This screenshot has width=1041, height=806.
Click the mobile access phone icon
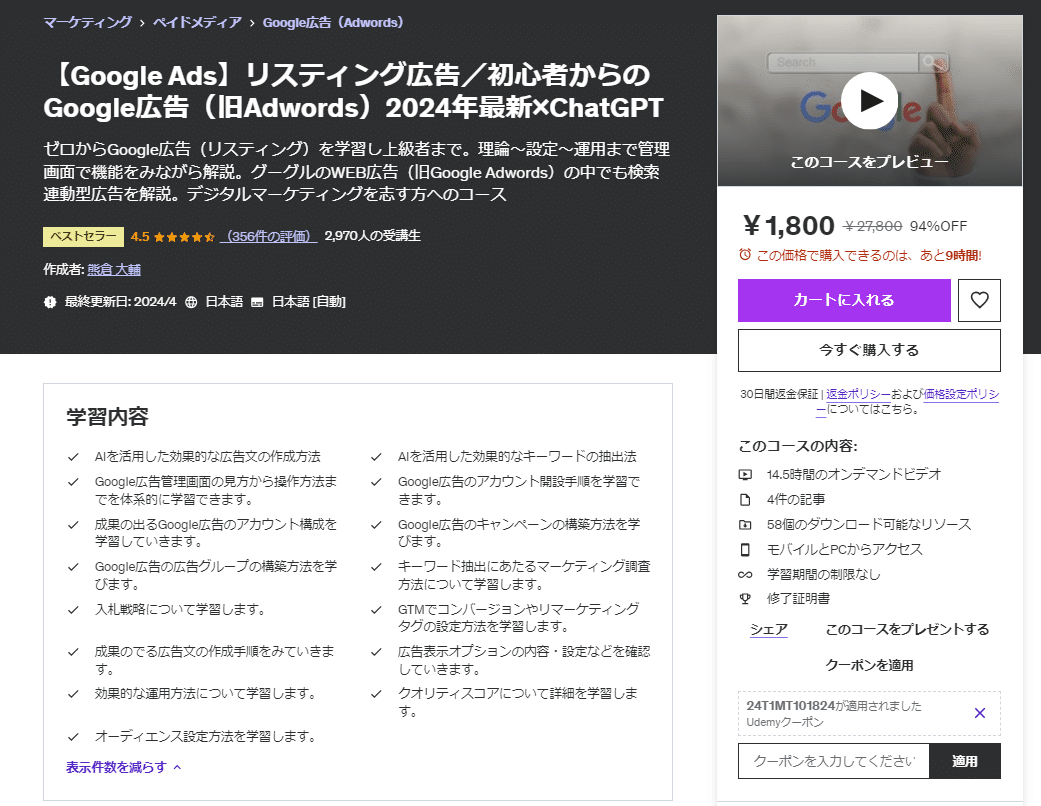[x=745, y=550]
